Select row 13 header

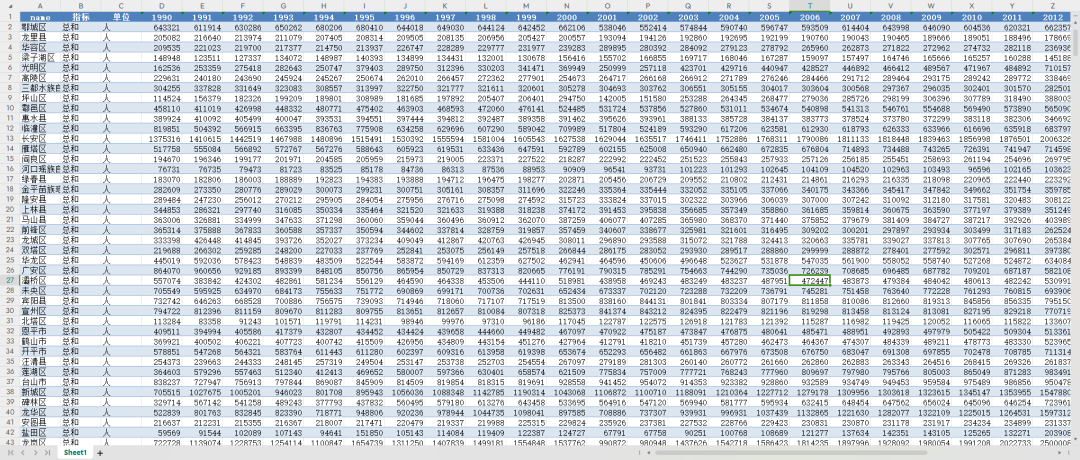coord(10,138)
